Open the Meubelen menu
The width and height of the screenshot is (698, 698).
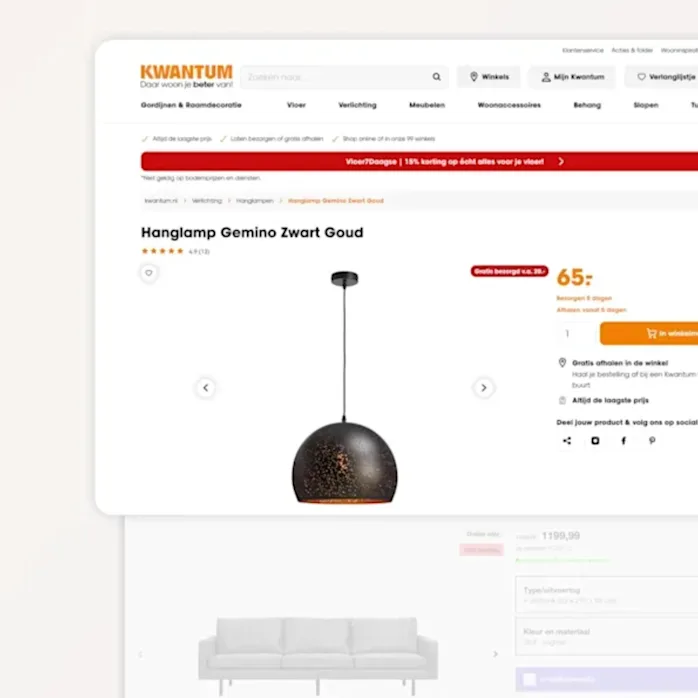point(427,105)
